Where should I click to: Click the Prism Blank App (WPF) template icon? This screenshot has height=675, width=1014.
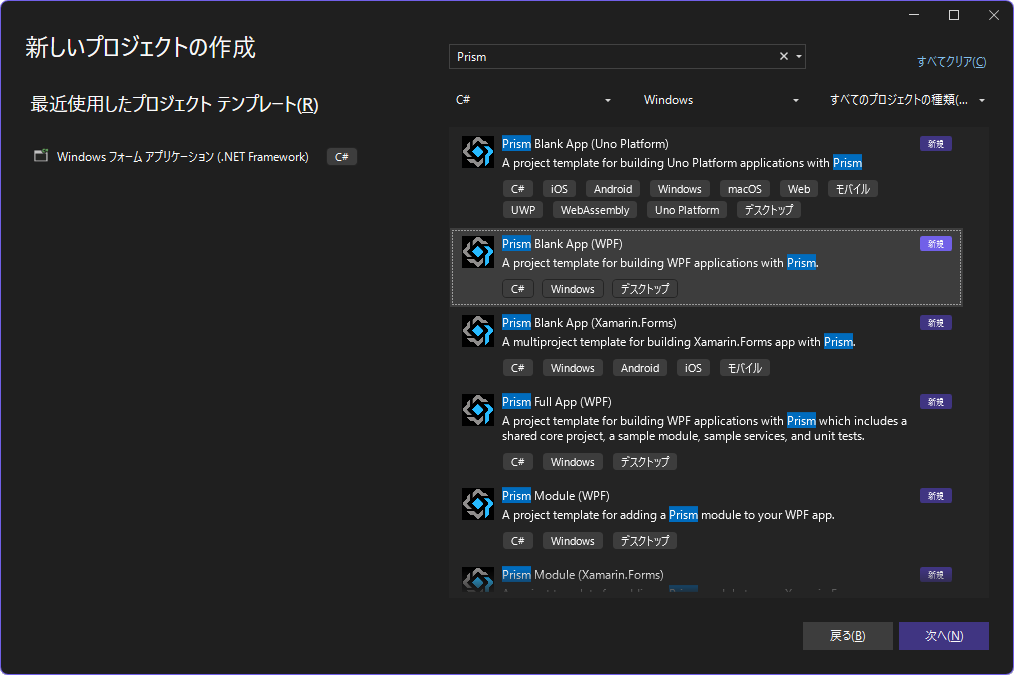tap(478, 252)
